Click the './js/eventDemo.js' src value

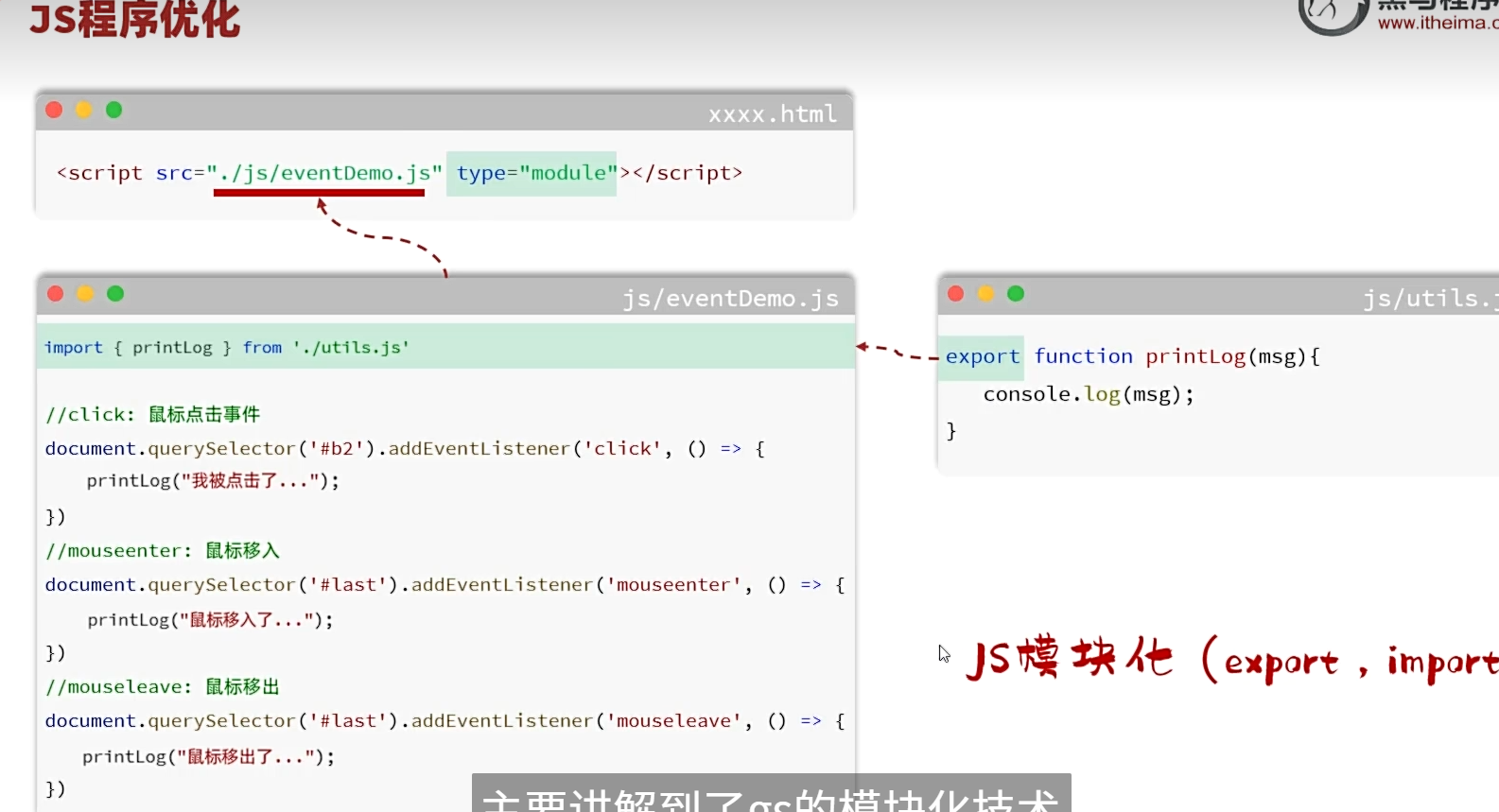325,173
